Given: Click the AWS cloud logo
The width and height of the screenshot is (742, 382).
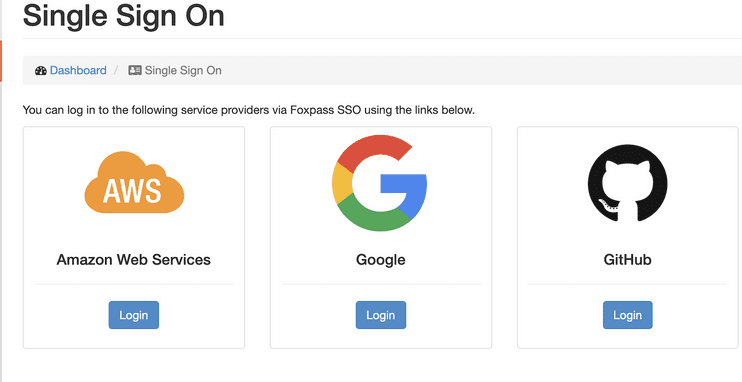Looking at the screenshot, I should click(134, 182).
